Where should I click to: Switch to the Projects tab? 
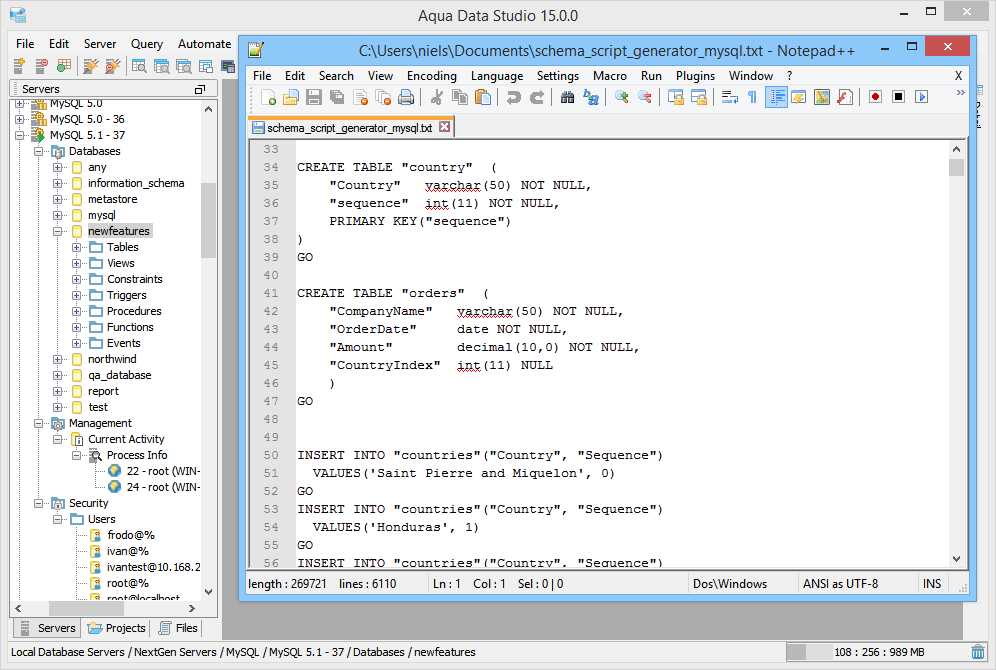117,628
